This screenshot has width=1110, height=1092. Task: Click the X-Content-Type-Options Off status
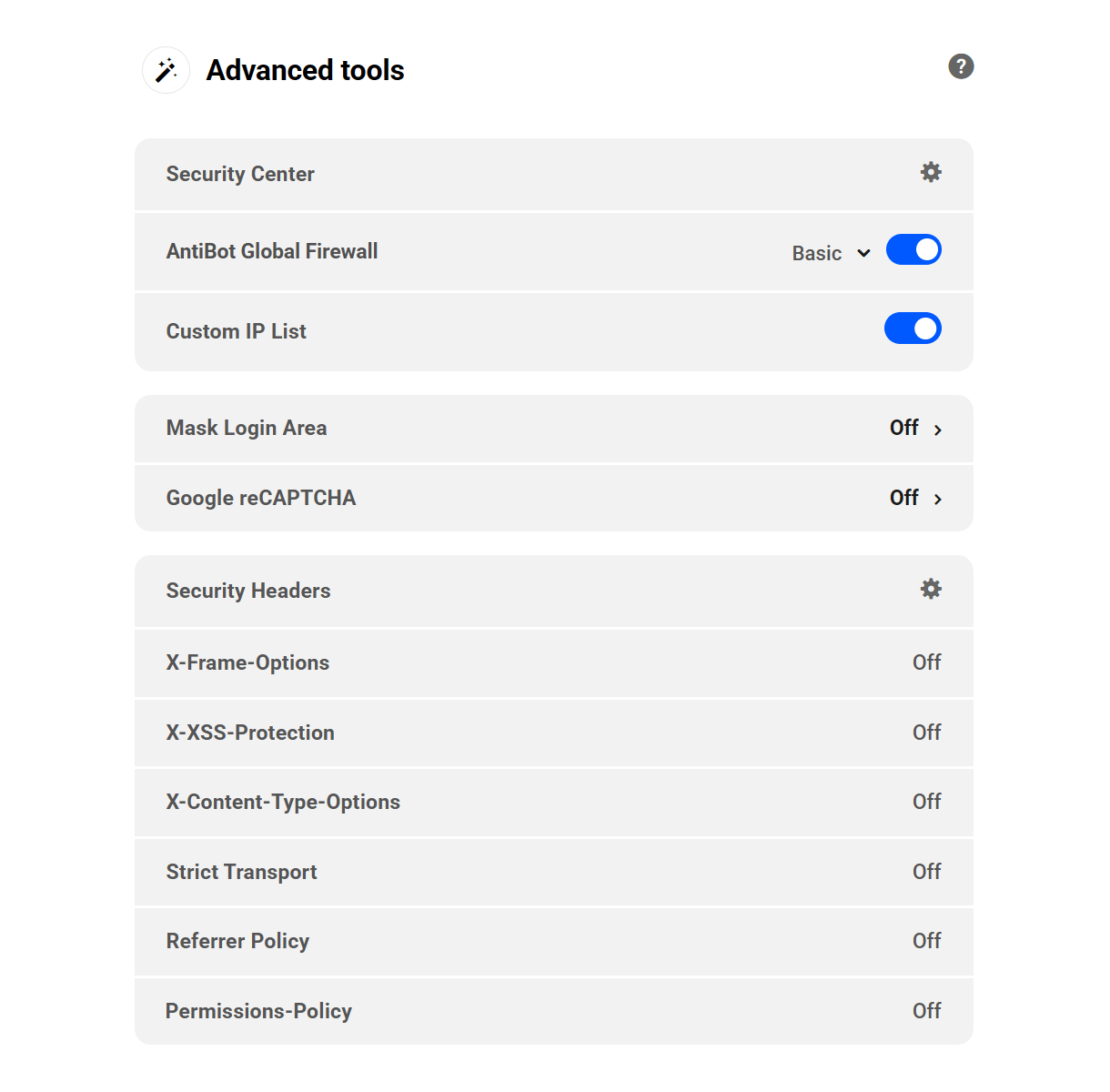point(926,802)
